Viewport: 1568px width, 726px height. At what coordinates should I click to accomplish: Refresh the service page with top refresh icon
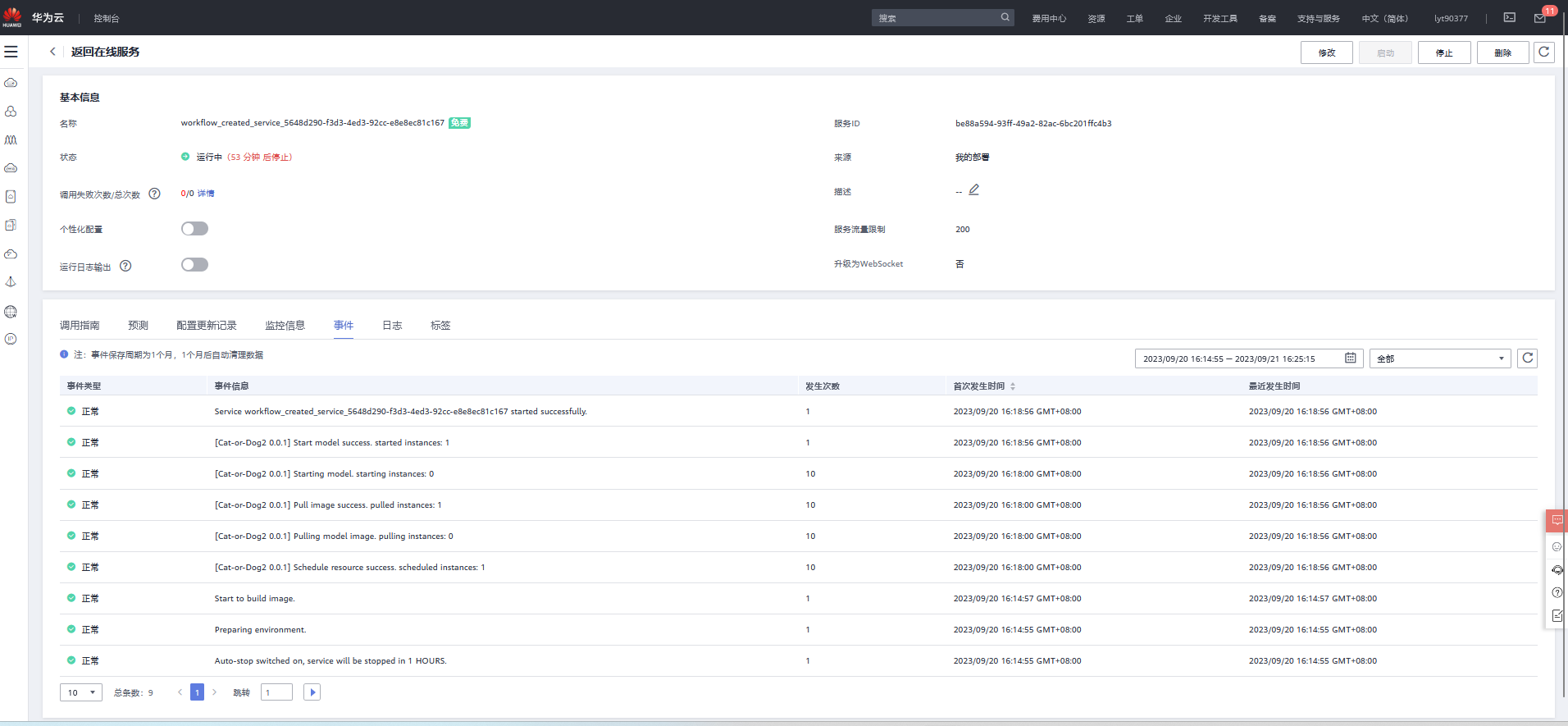(1543, 53)
